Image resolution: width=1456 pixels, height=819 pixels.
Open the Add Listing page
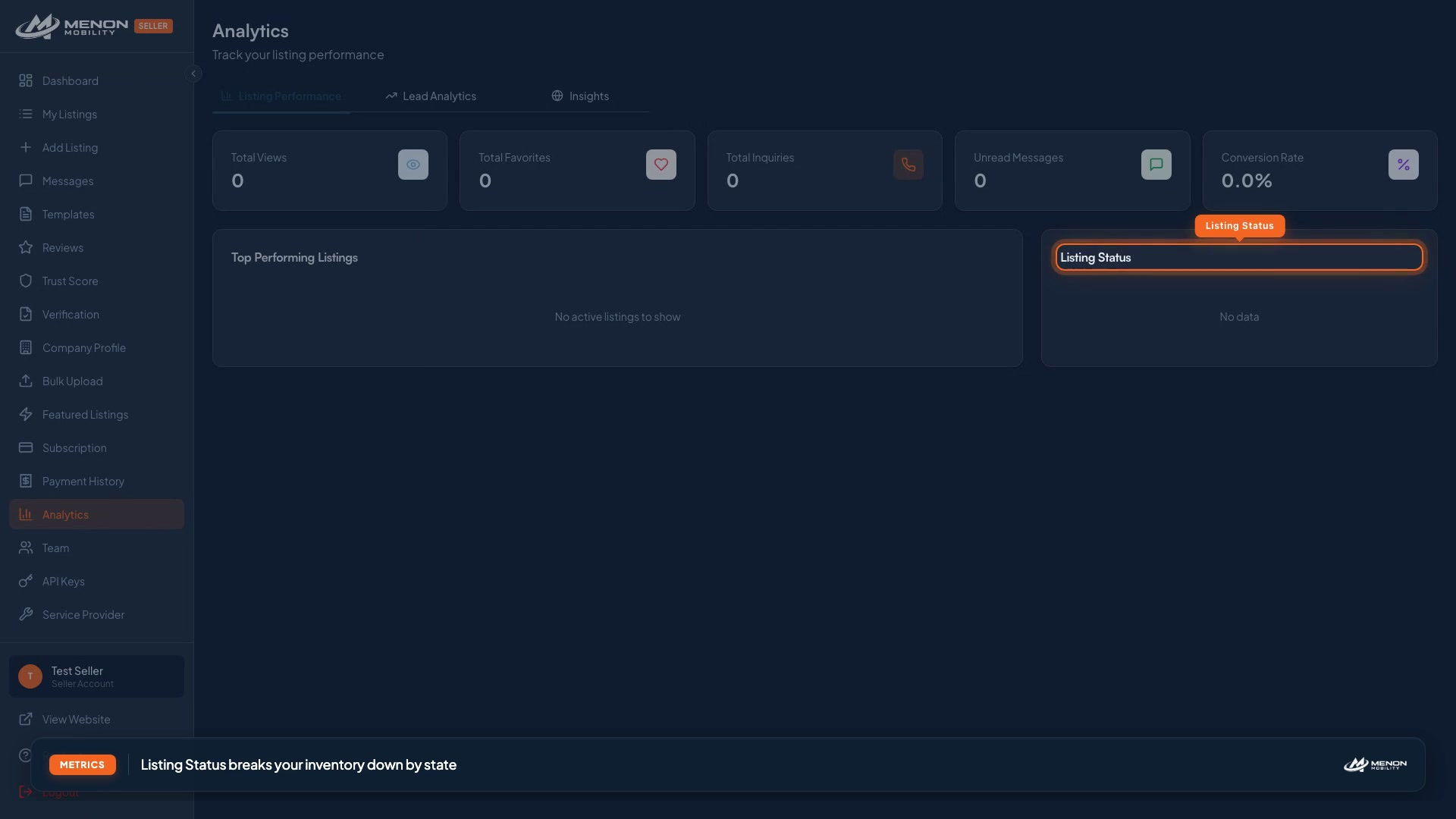[96, 148]
